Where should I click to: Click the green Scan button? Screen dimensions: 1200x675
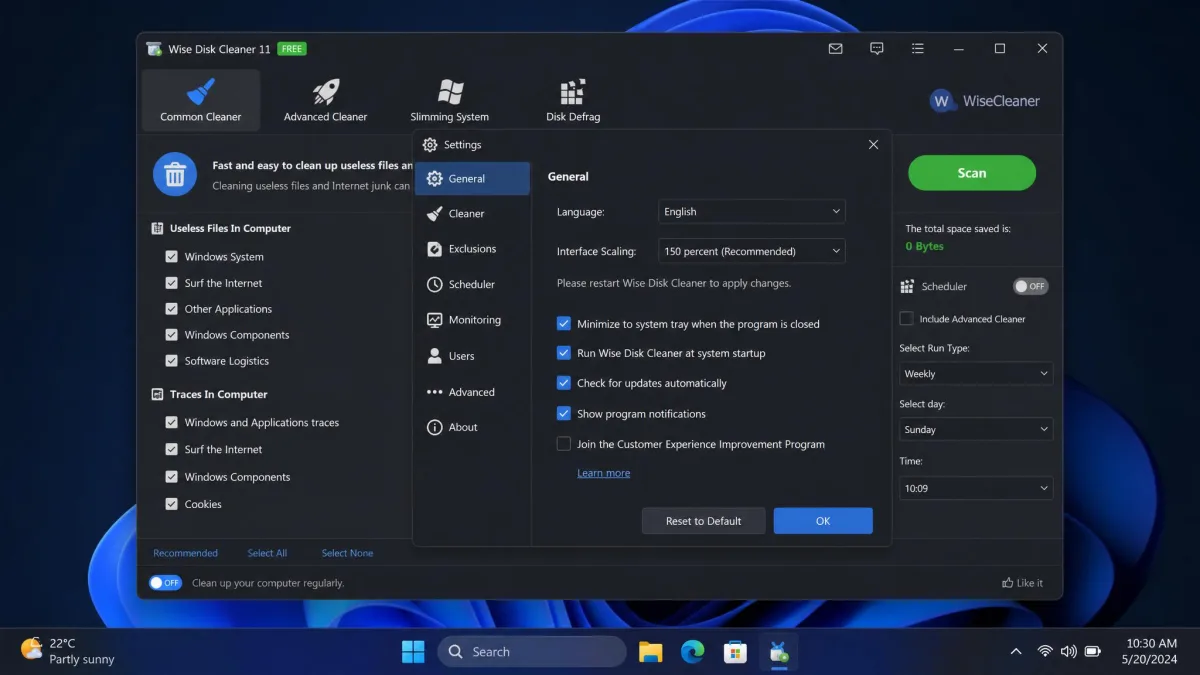[972, 173]
